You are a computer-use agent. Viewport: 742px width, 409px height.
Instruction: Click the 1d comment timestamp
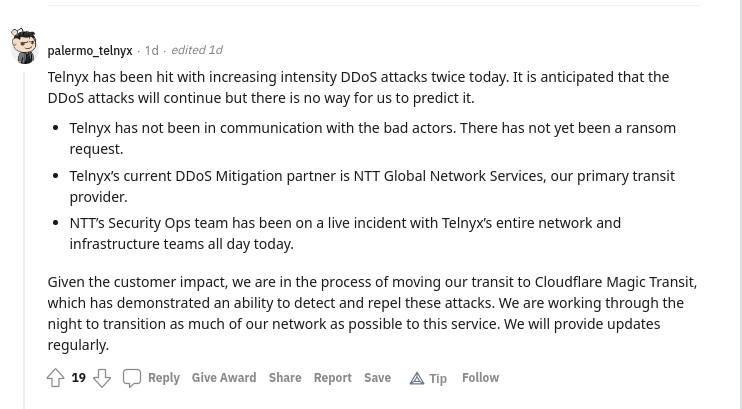[151, 50]
